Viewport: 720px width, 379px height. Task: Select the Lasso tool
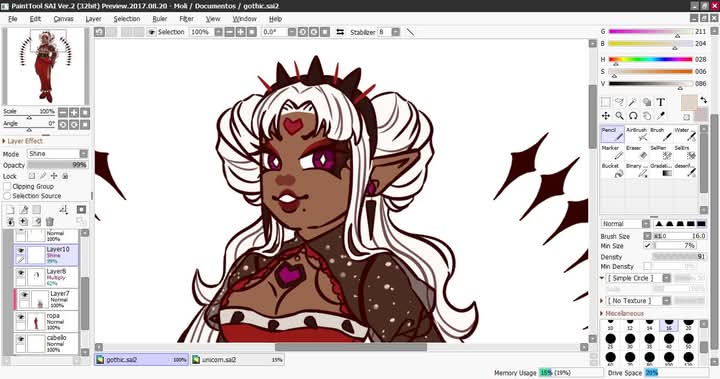coord(619,102)
